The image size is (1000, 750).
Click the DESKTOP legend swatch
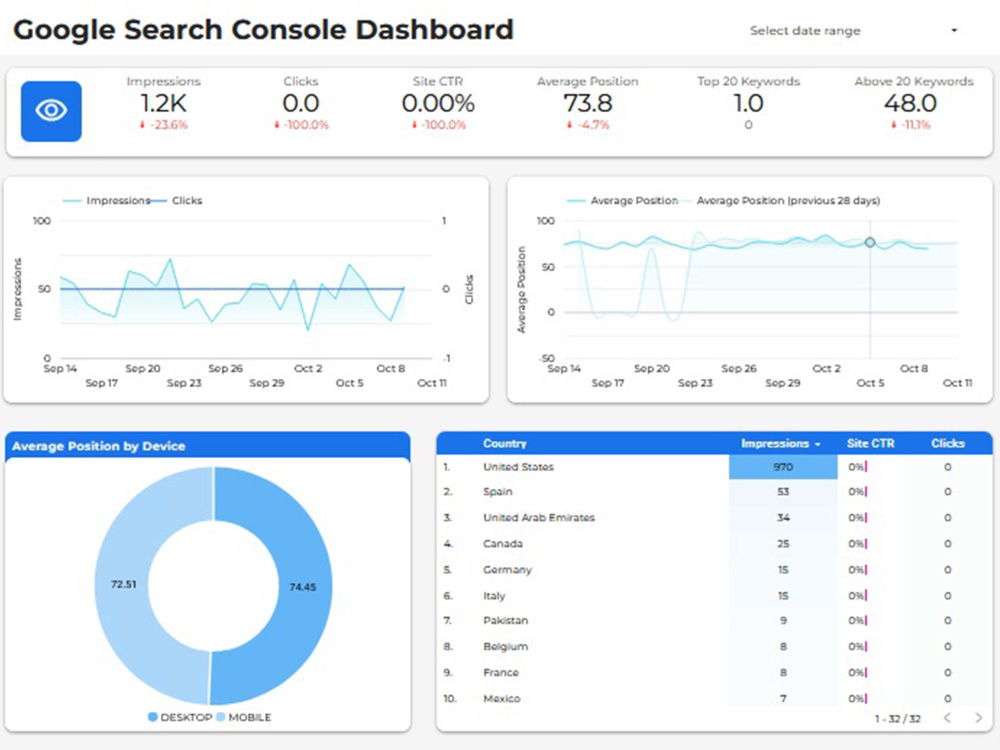pyautogui.click(x=152, y=717)
